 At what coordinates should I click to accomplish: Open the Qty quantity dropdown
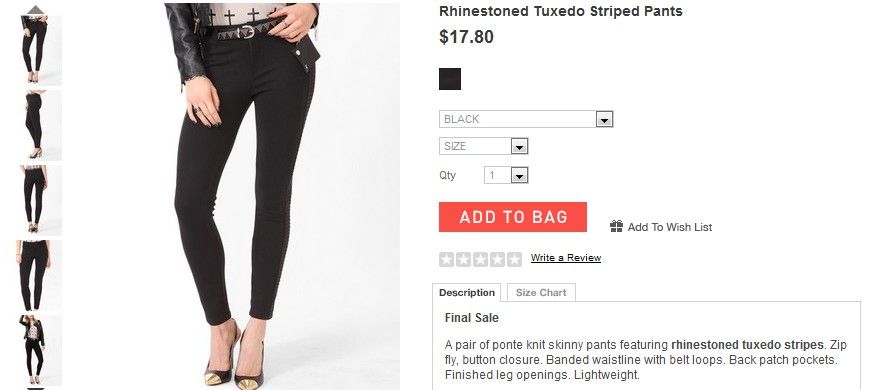click(x=506, y=175)
